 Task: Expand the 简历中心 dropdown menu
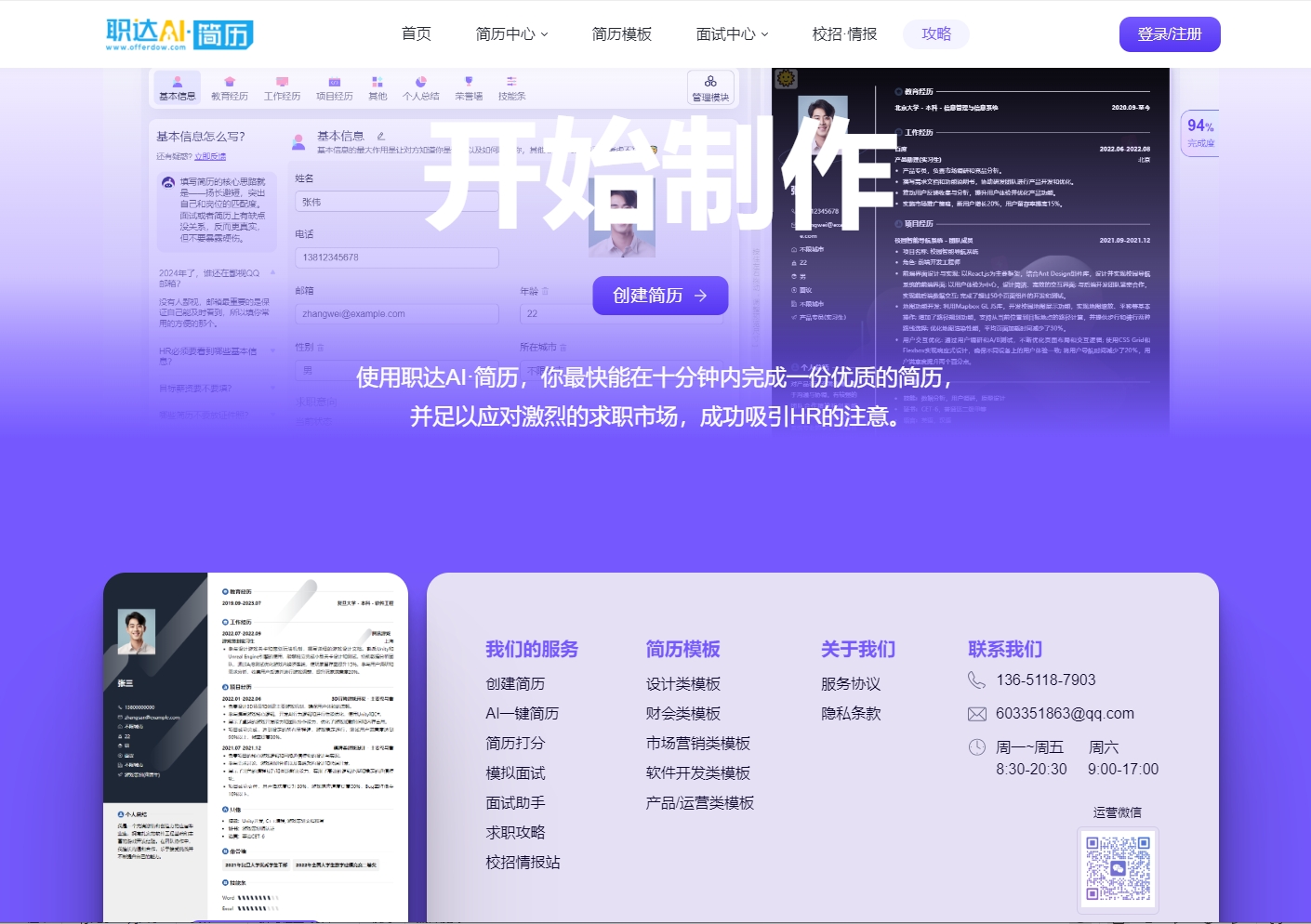click(512, 34)
